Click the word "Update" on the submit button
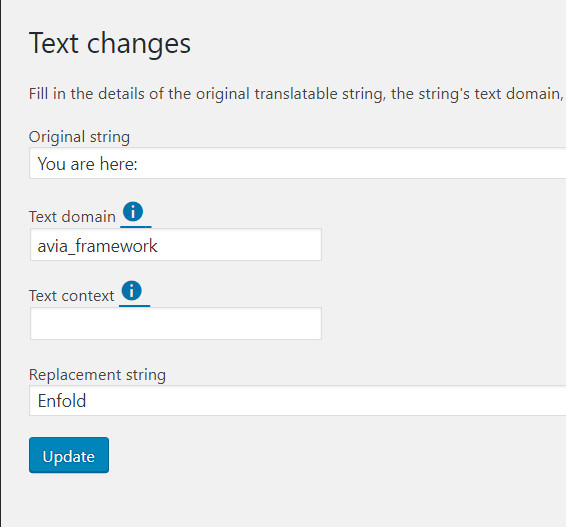 pyautogui.click(x=69, y=457)
